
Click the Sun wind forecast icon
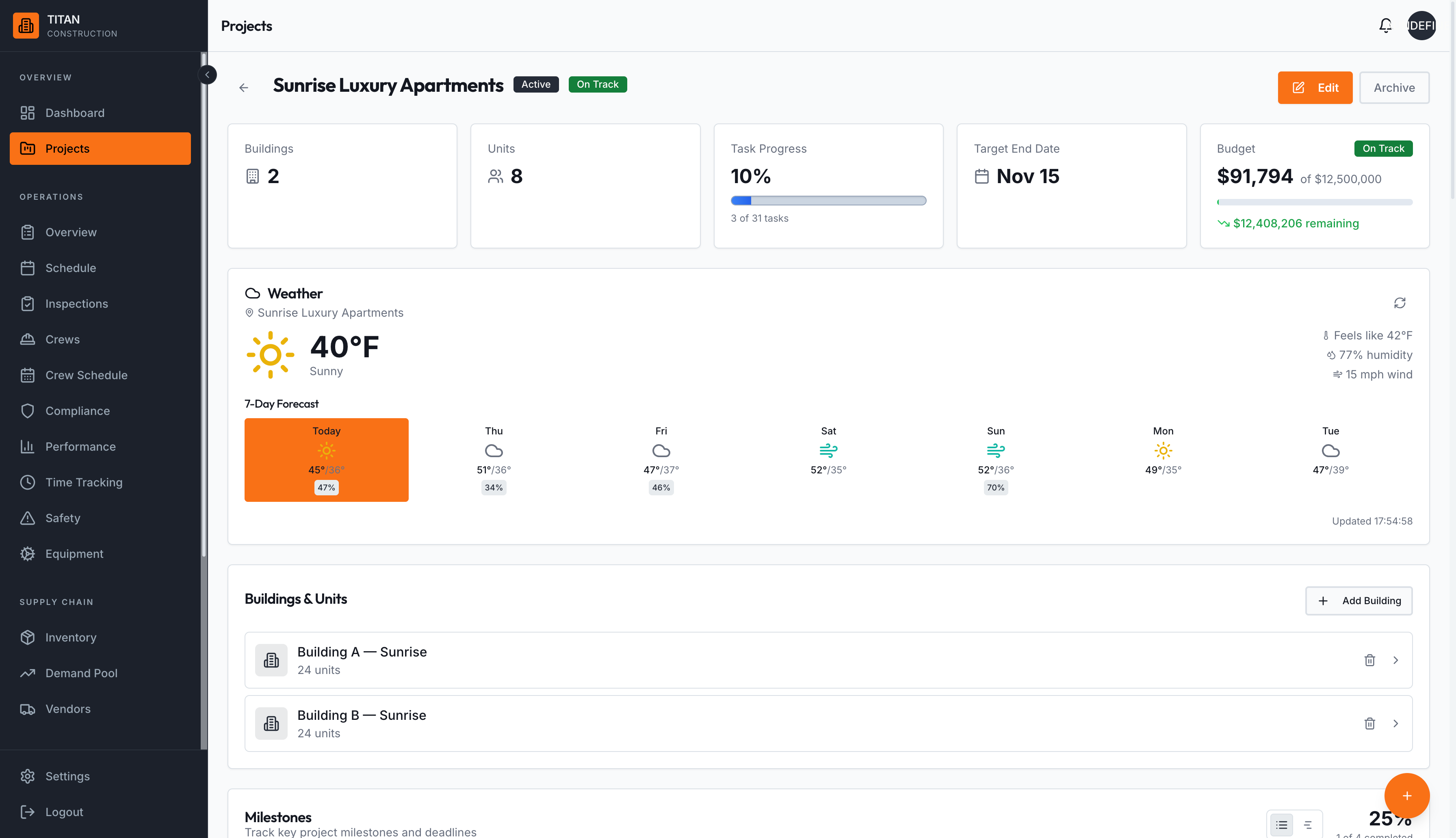click(995, 451)
